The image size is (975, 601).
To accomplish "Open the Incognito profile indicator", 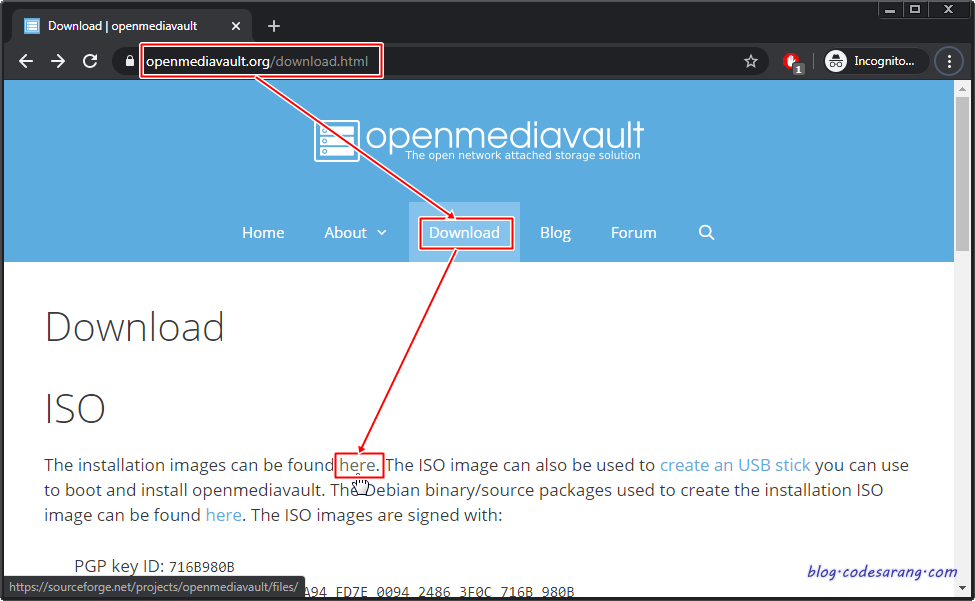I will click(876, 61).
